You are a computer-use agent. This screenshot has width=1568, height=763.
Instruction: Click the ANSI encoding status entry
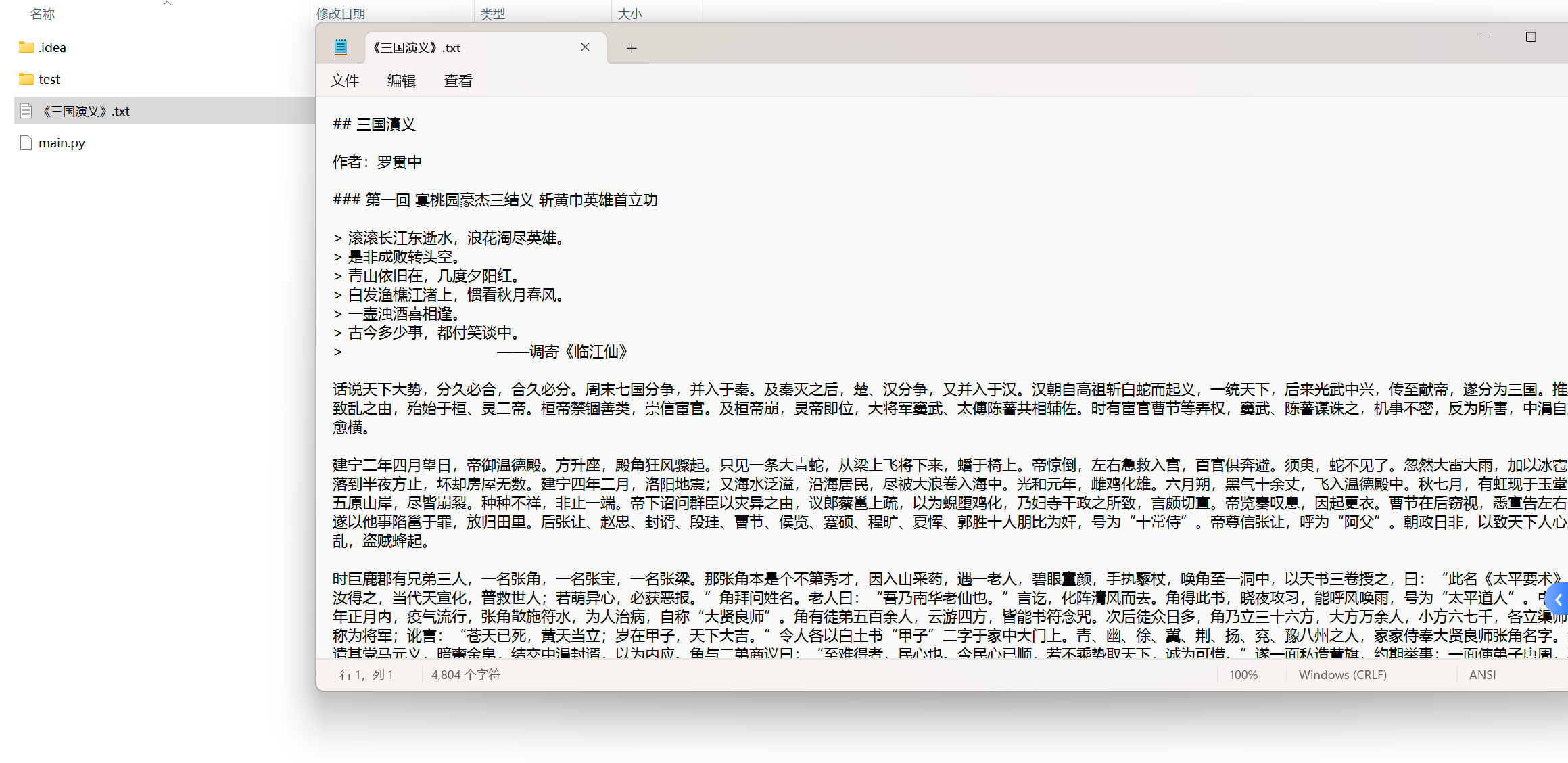1483,674
